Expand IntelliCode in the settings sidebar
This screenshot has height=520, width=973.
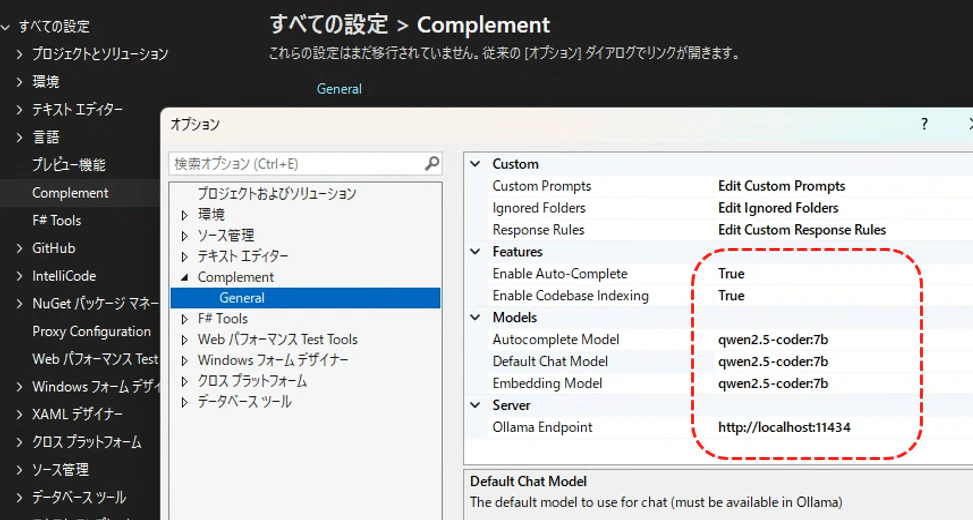pos(19,276)
